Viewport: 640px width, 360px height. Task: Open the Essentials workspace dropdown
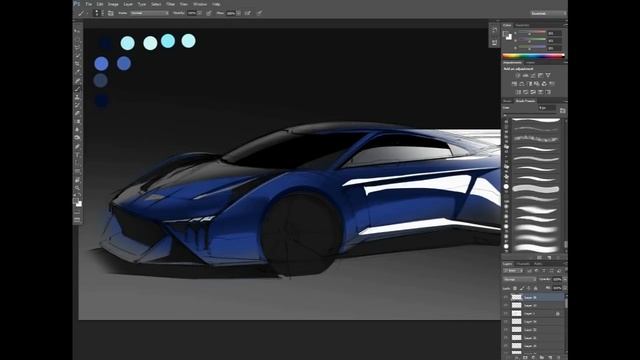(549, 13)
